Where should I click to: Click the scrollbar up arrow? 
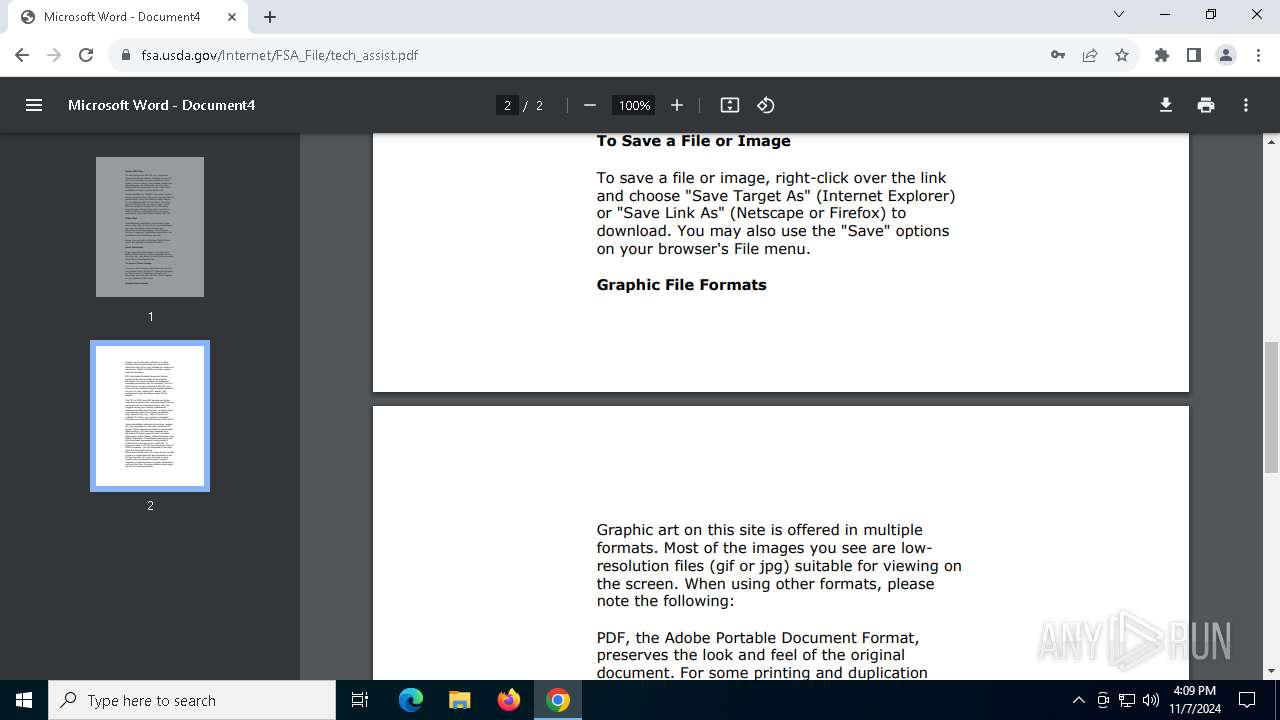pos(1271,142)
